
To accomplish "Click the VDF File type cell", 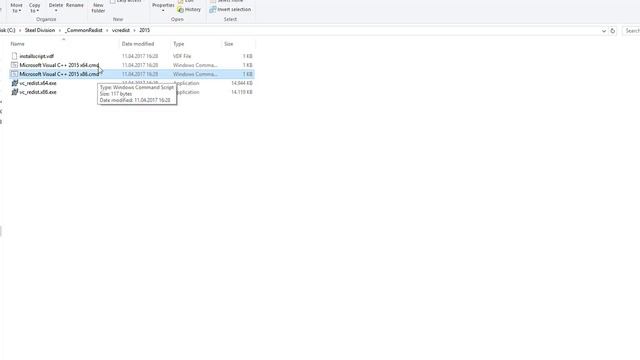I will [182, 56].
